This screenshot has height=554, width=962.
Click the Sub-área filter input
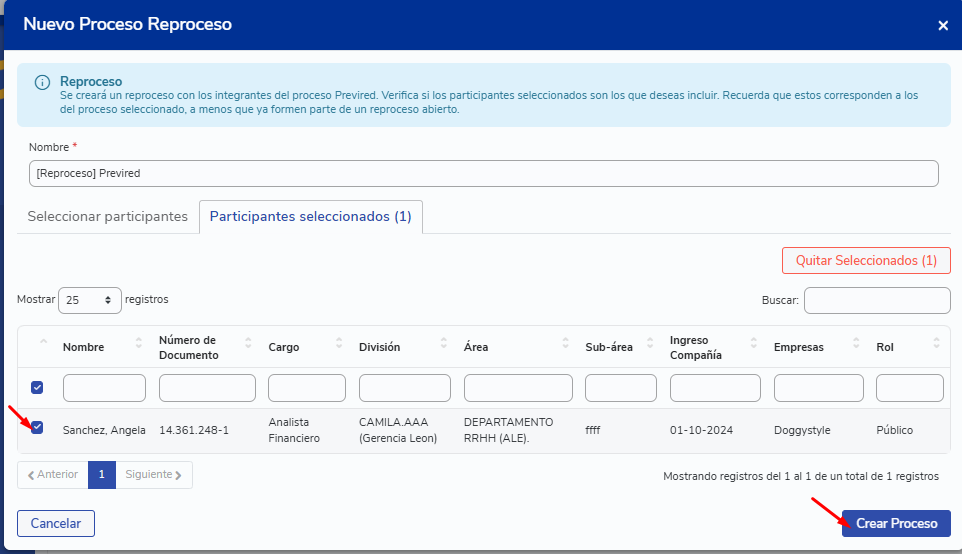click(x=621, y=388)
